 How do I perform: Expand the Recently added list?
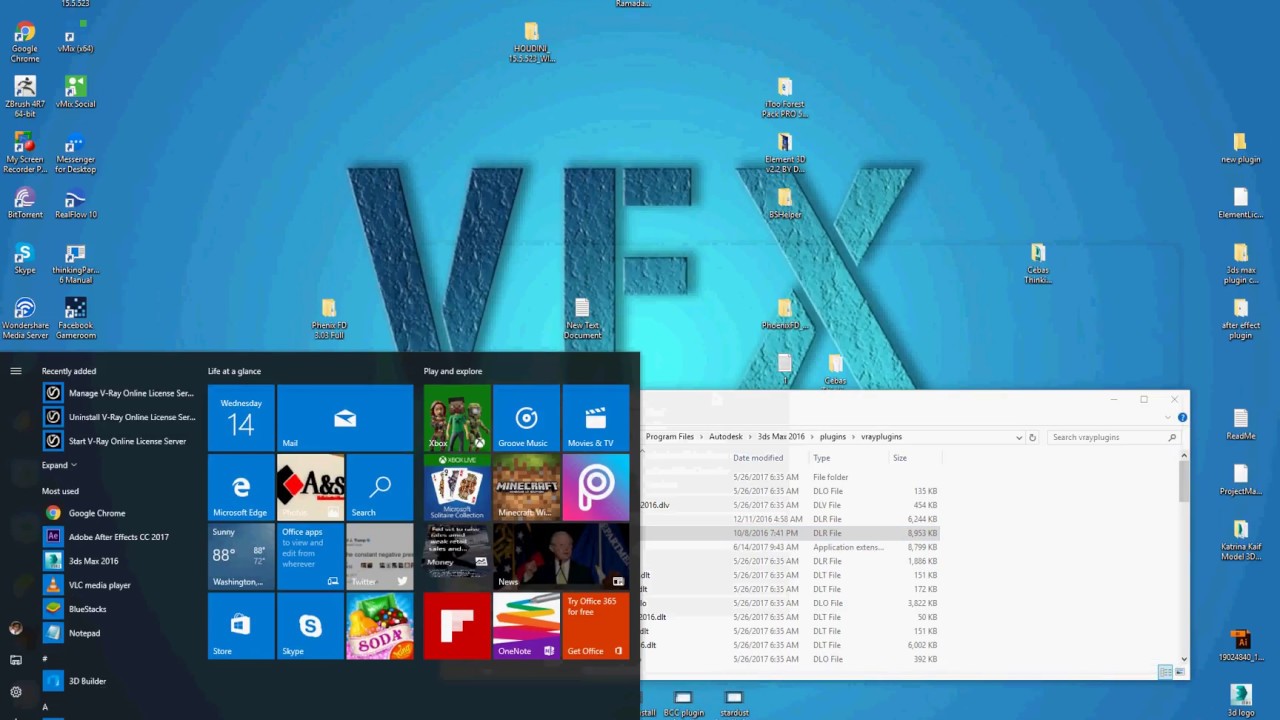(59, 465)
